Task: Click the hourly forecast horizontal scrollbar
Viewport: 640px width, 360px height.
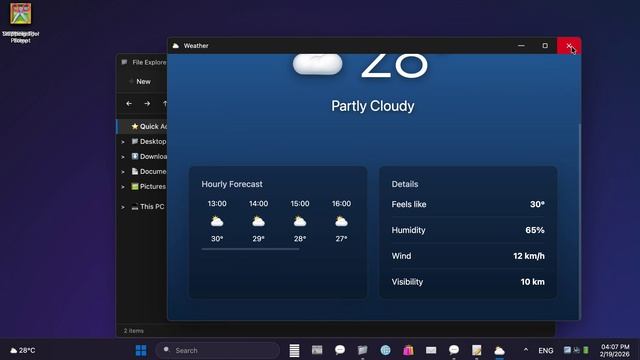Action: coord(250,249)
